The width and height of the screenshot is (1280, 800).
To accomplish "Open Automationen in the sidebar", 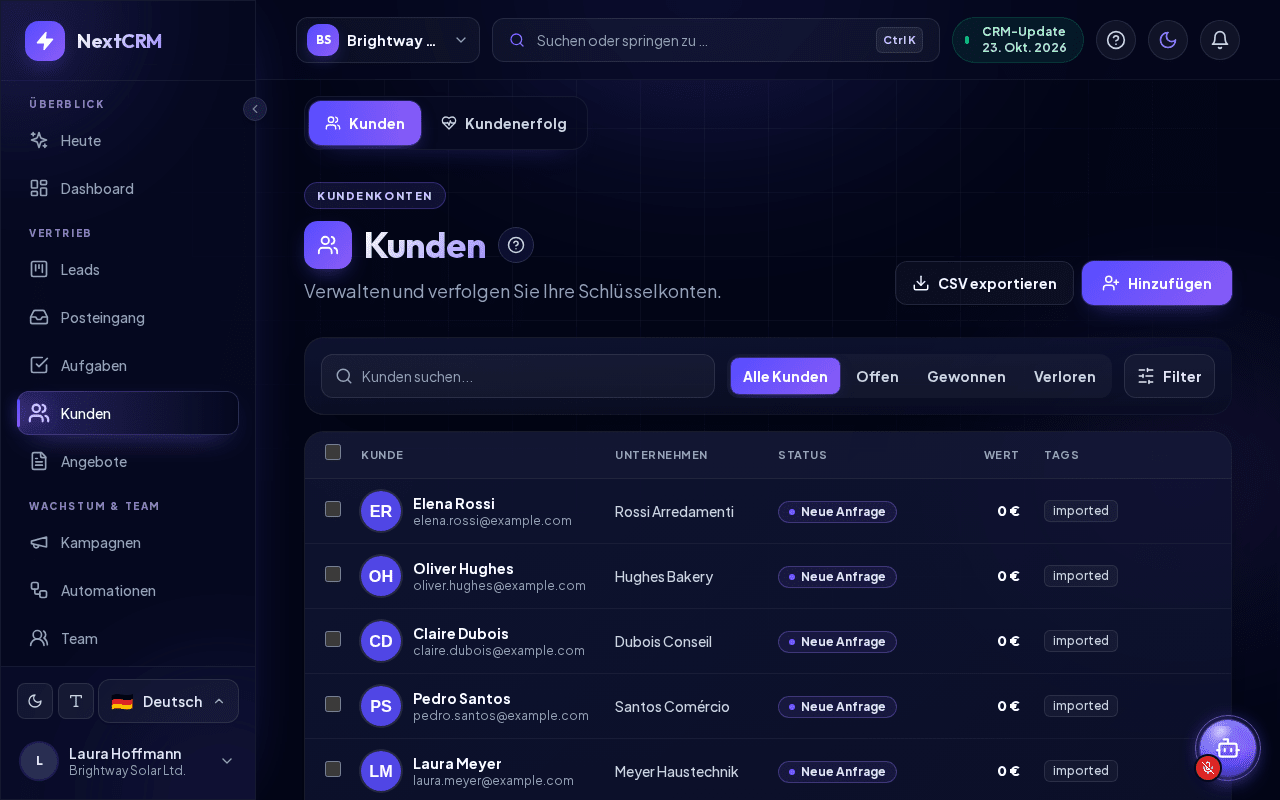I will [128, 590].
